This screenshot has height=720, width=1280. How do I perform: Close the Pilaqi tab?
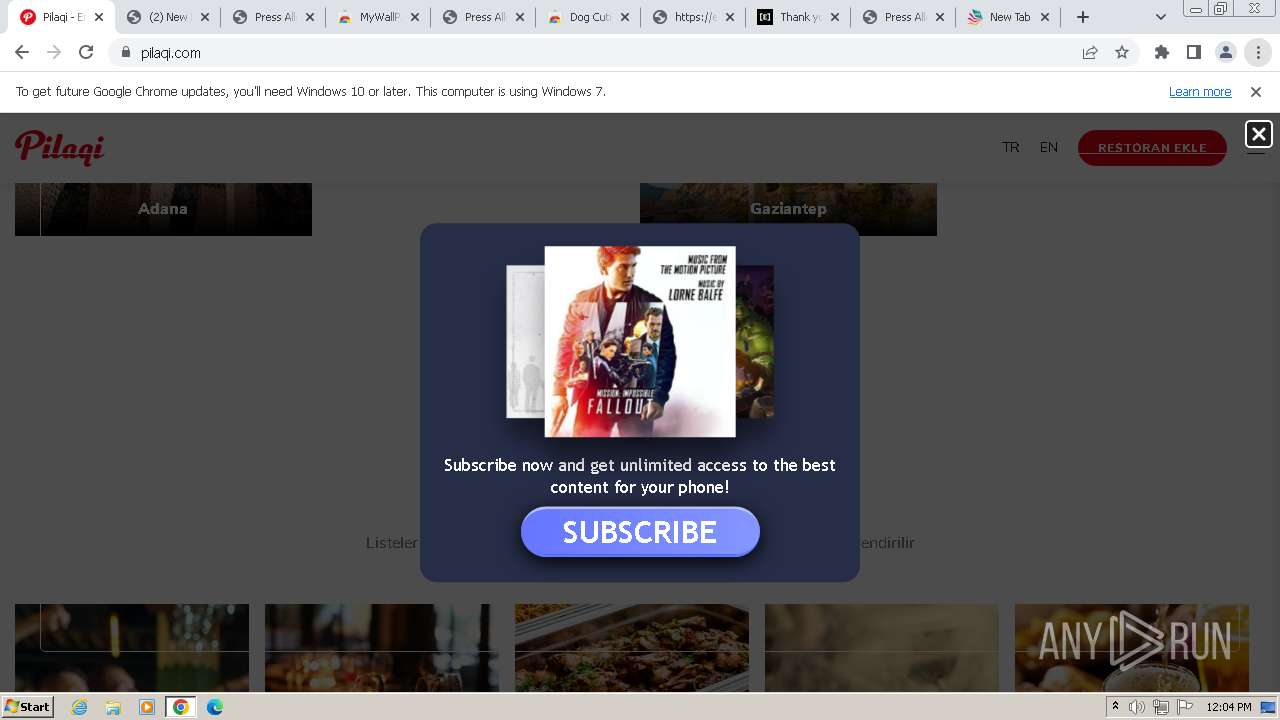(x=99, y=17)
